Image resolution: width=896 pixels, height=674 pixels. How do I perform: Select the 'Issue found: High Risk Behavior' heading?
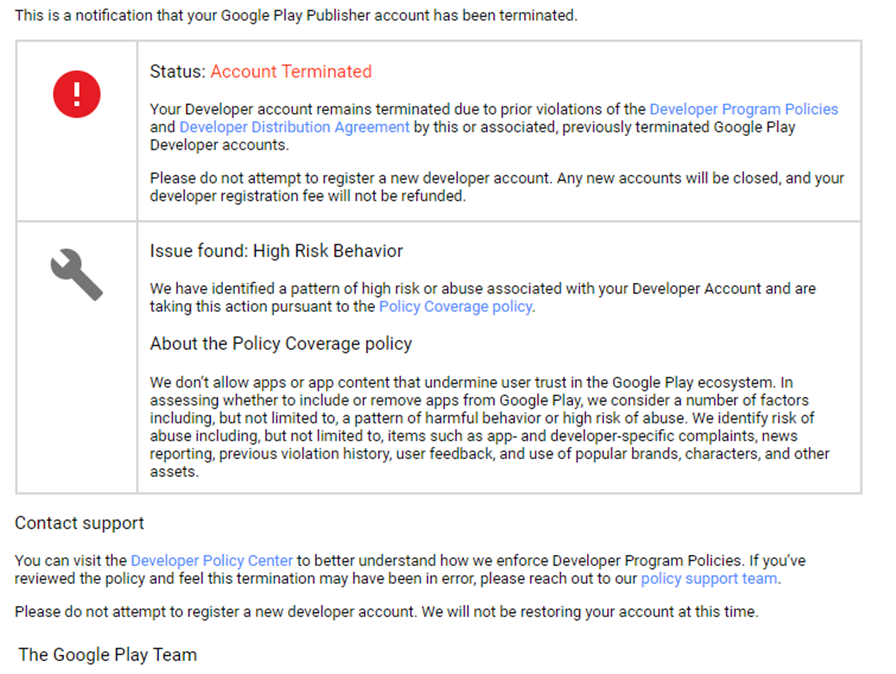[276, 251]
